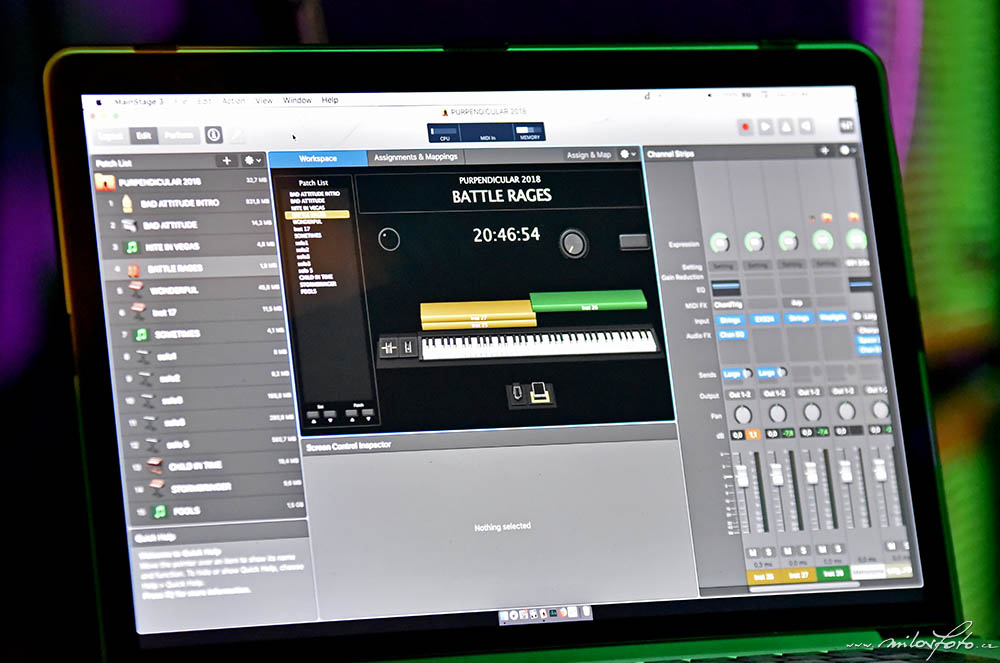Click grey button right of large knob
This screenshot has height=663, width=1000.
[x=633, y=242]
